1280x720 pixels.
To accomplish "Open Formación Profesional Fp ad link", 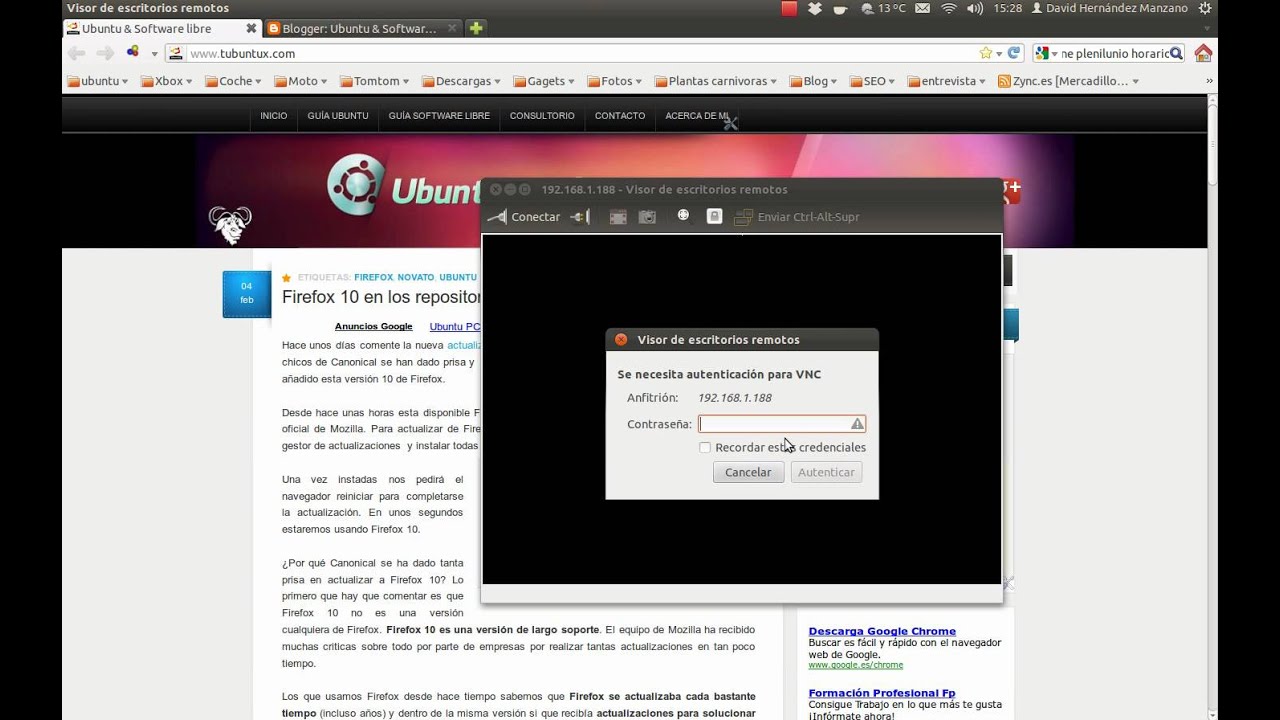I will click(882, 693).
